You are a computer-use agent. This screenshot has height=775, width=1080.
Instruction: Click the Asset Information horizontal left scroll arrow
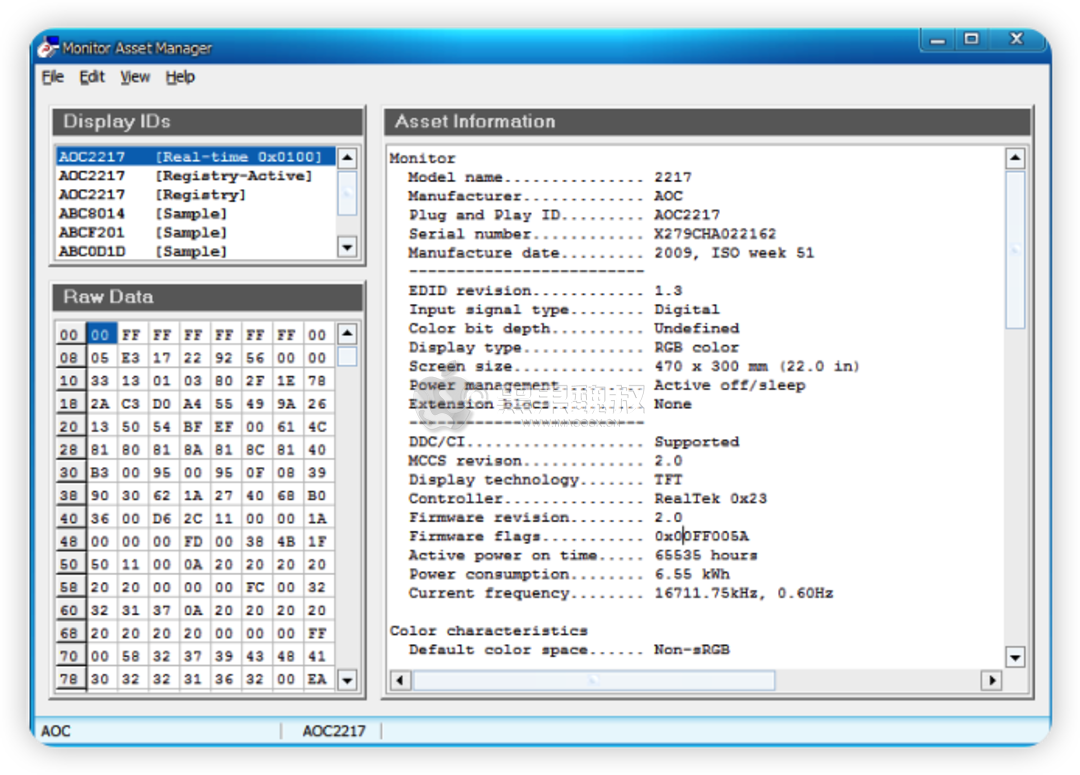point(399,680)
